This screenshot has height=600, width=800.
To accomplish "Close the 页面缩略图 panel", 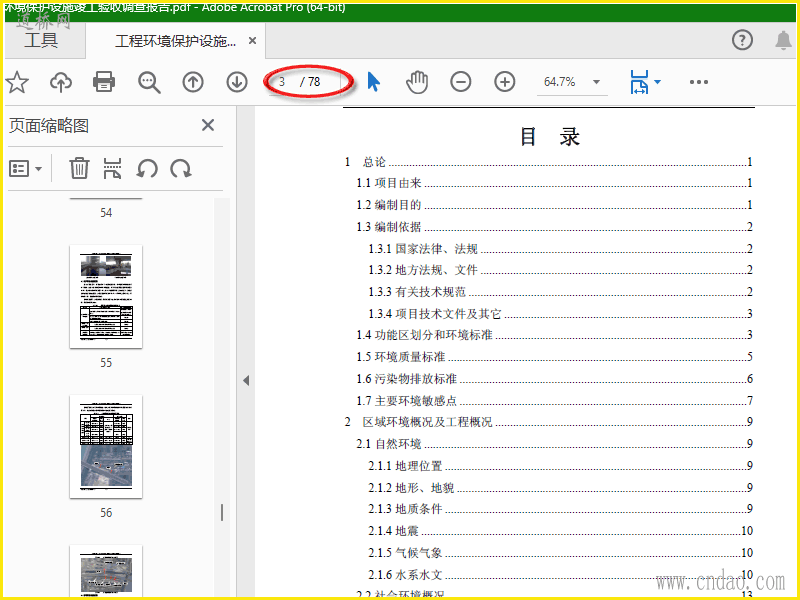I will pyautogui.click(x=208, y=125).
